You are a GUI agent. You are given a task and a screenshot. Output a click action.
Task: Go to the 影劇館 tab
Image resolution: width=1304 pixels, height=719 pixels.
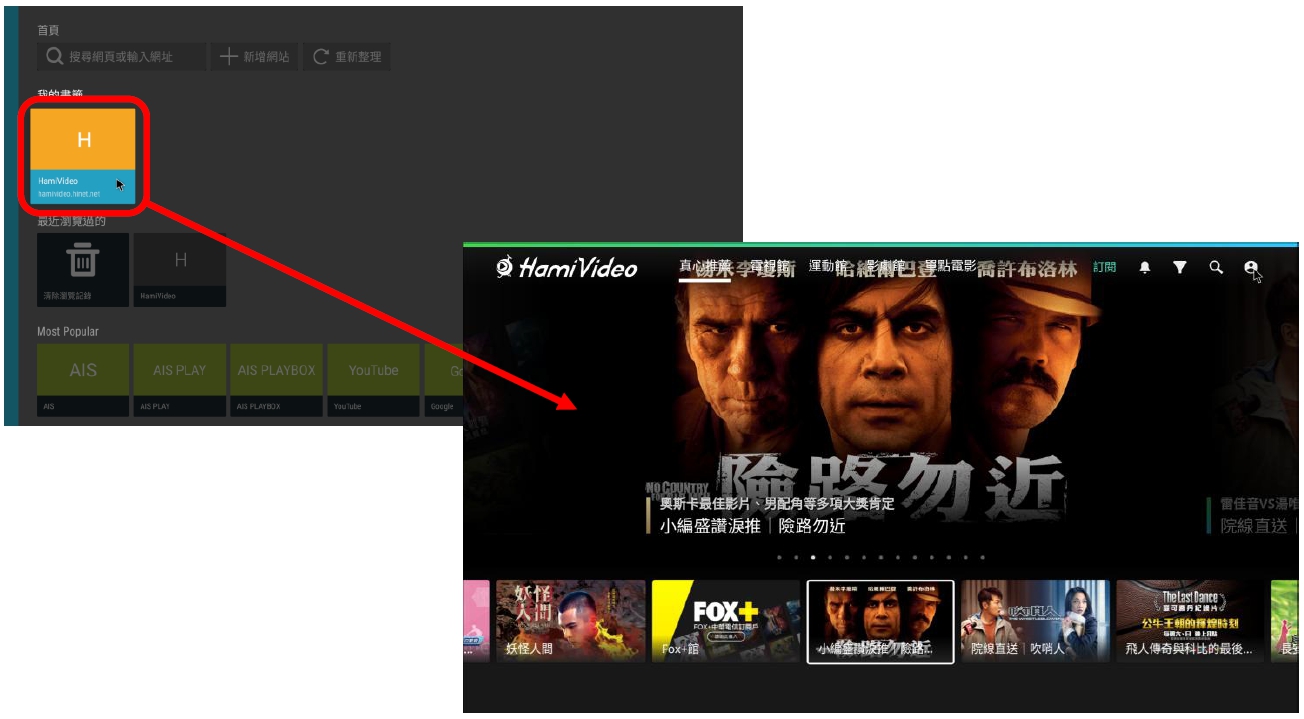[885, 267]
